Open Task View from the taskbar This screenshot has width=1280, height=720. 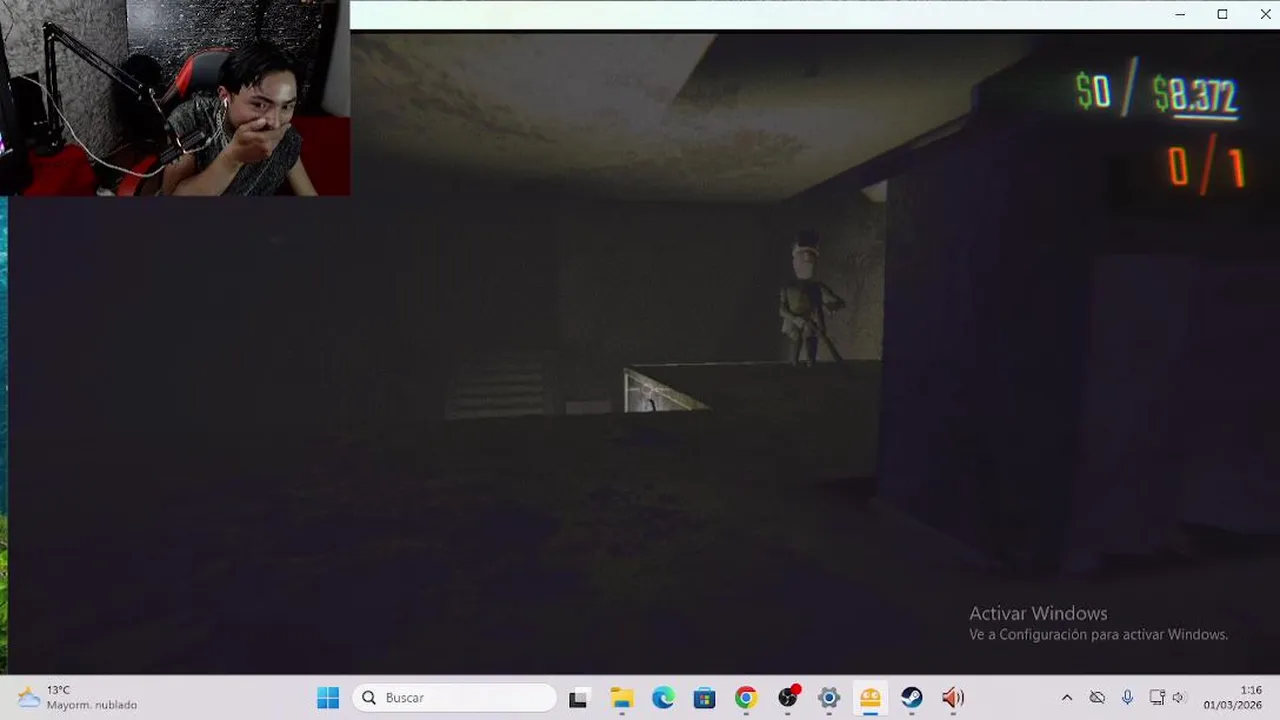pos(578,698)
